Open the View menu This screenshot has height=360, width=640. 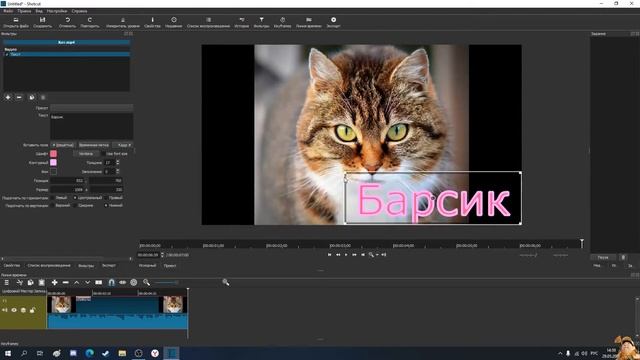coord(39,11)
